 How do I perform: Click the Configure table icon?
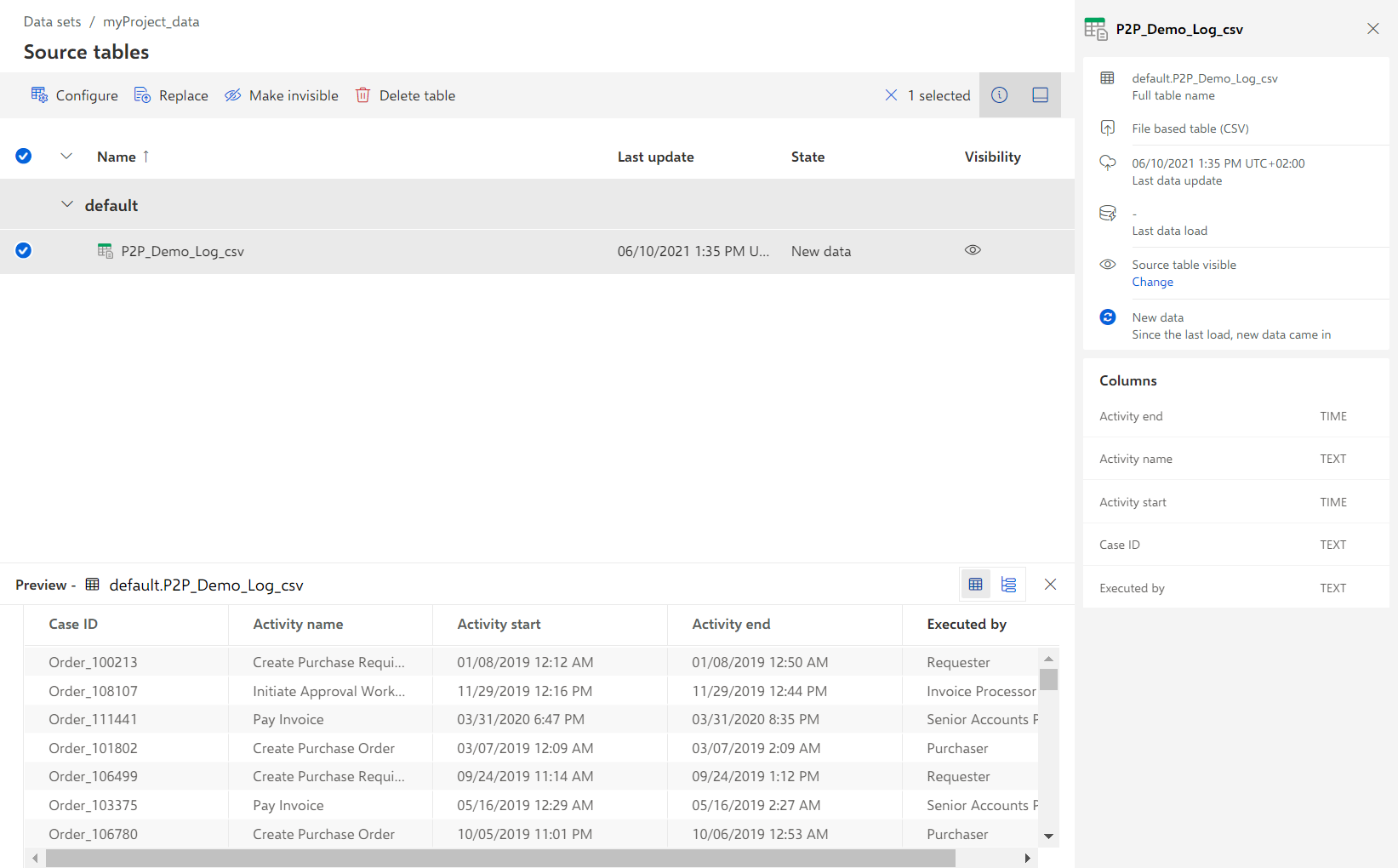pyautogui.click(x=39, y=94)
